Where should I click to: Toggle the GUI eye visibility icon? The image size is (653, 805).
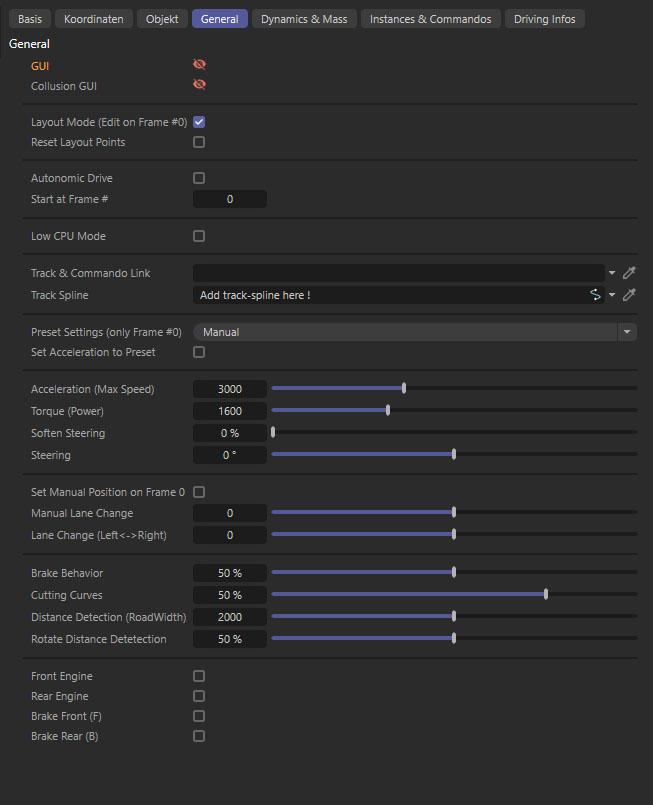[199, 66]
